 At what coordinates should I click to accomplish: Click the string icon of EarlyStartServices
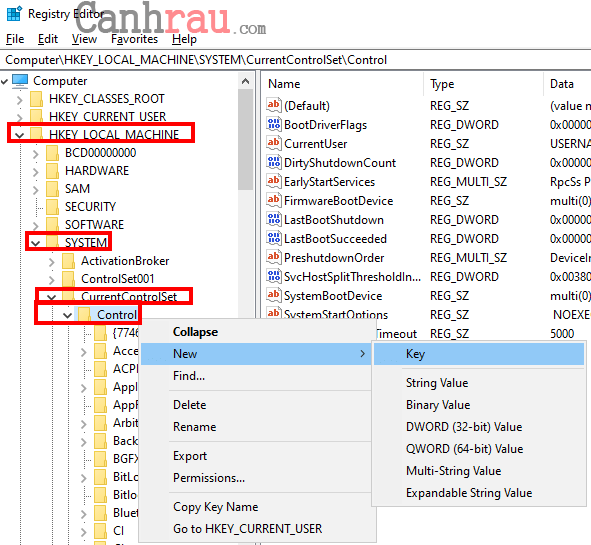pyautogui.click(x=274, y=181)
